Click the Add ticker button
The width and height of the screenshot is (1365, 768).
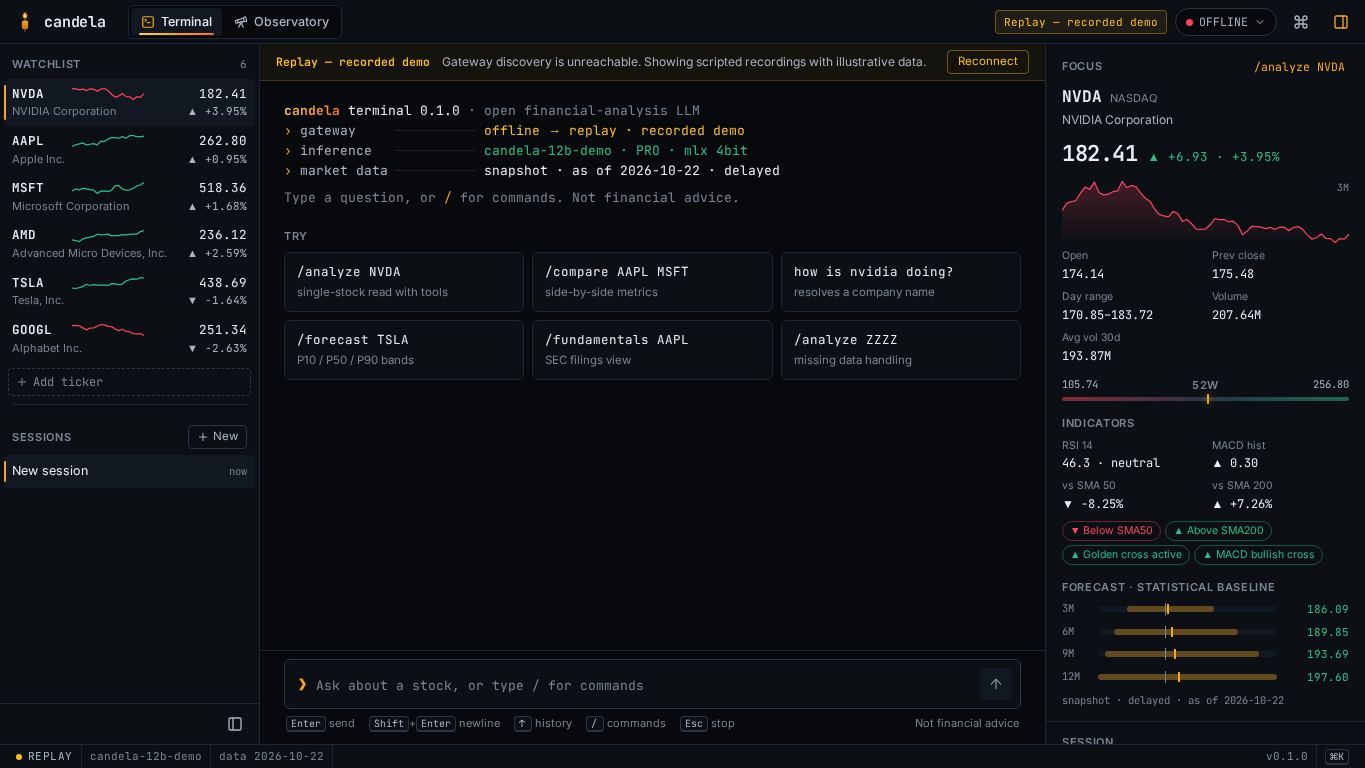[129, 382]
